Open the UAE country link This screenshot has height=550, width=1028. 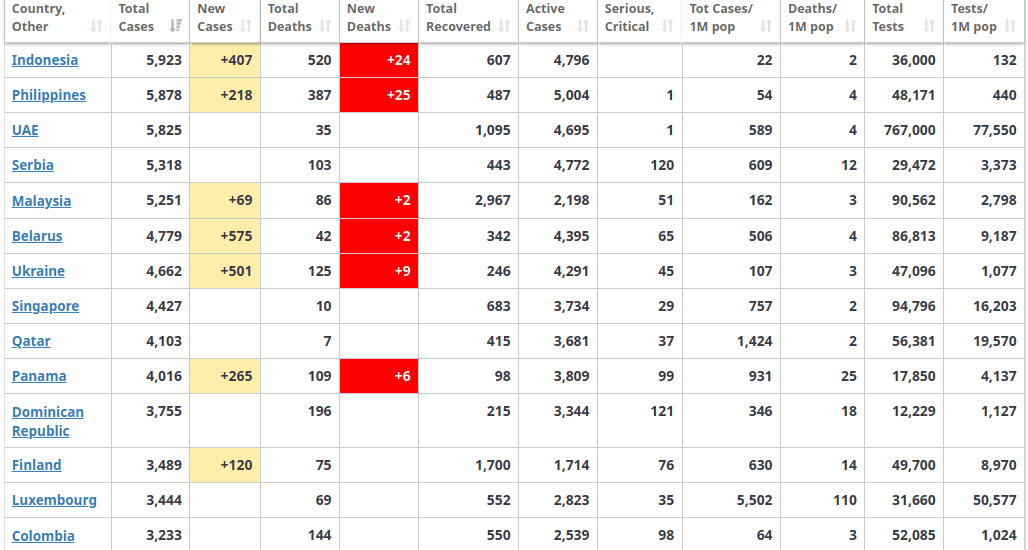pyautogui.click(x=25, y=130)
